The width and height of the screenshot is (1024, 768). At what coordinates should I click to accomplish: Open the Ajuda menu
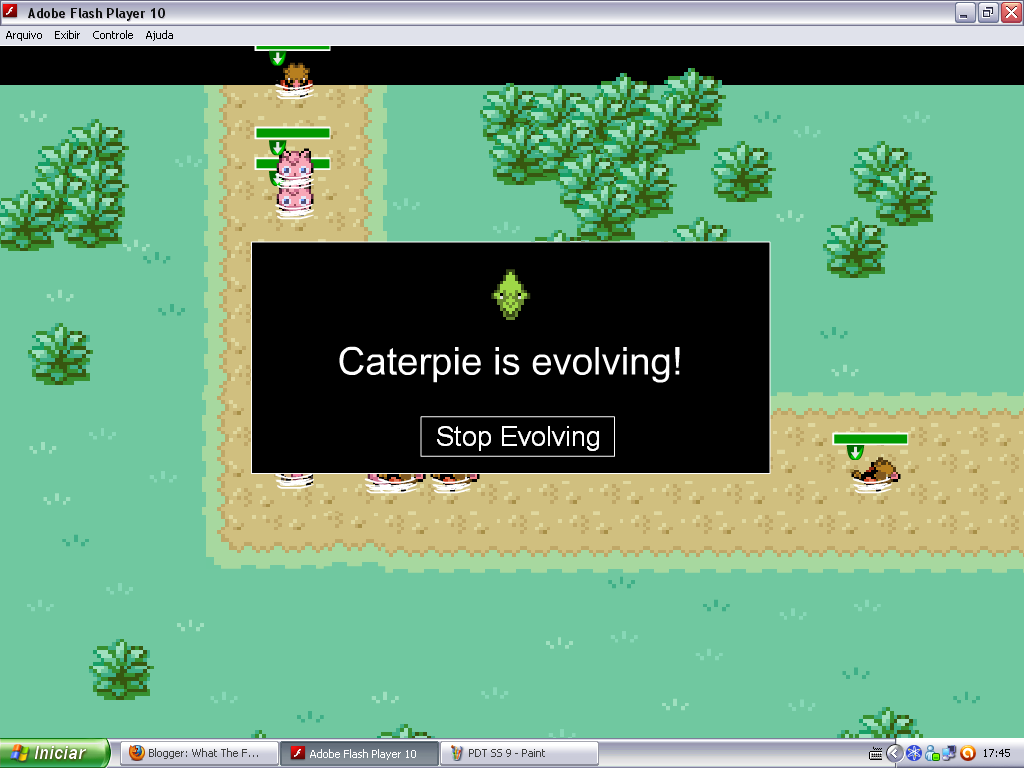(159, 35)
